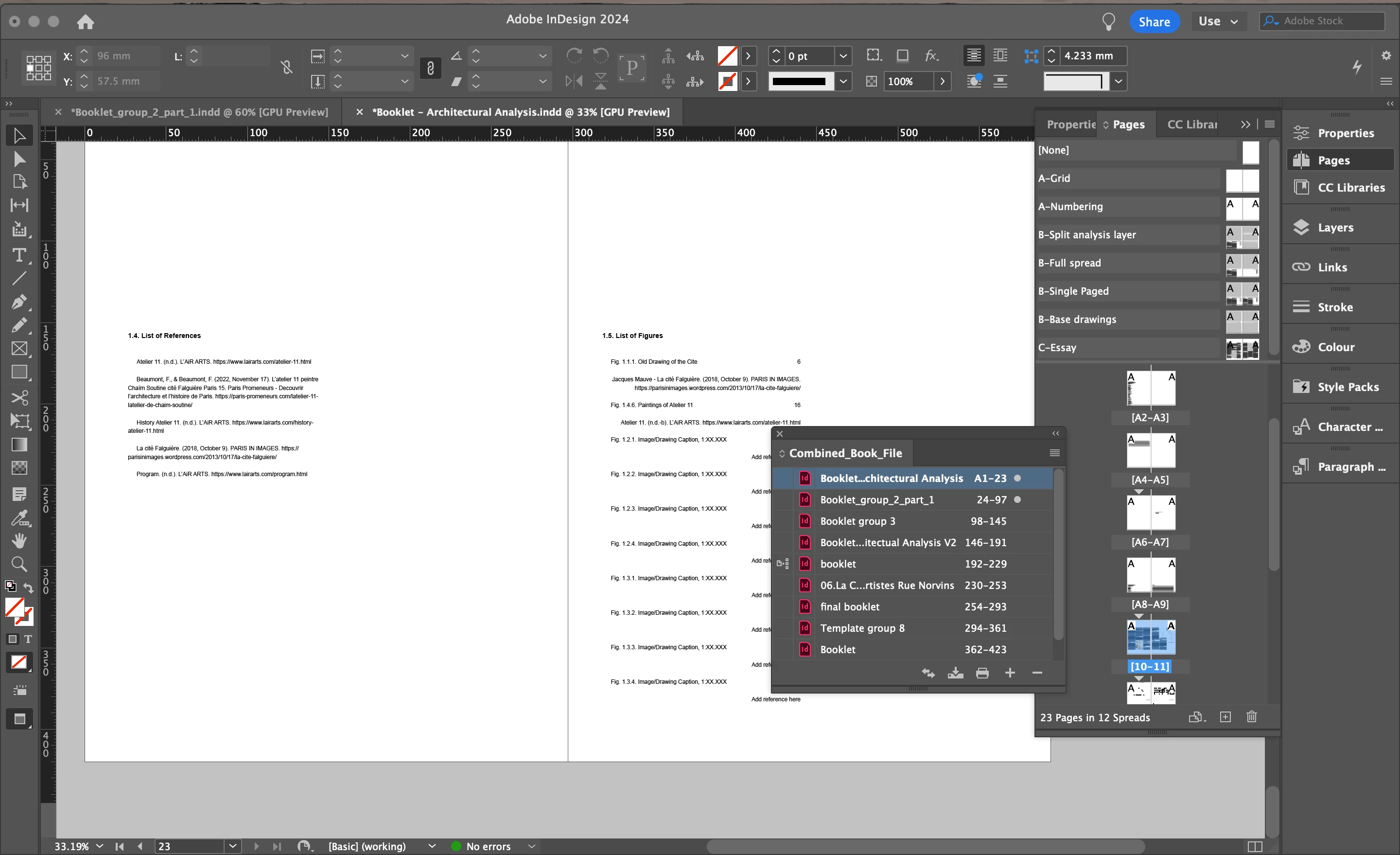Delete selected pages with trash icon
Viewport: 1400px width, 855px height.
click(1251, 717)
